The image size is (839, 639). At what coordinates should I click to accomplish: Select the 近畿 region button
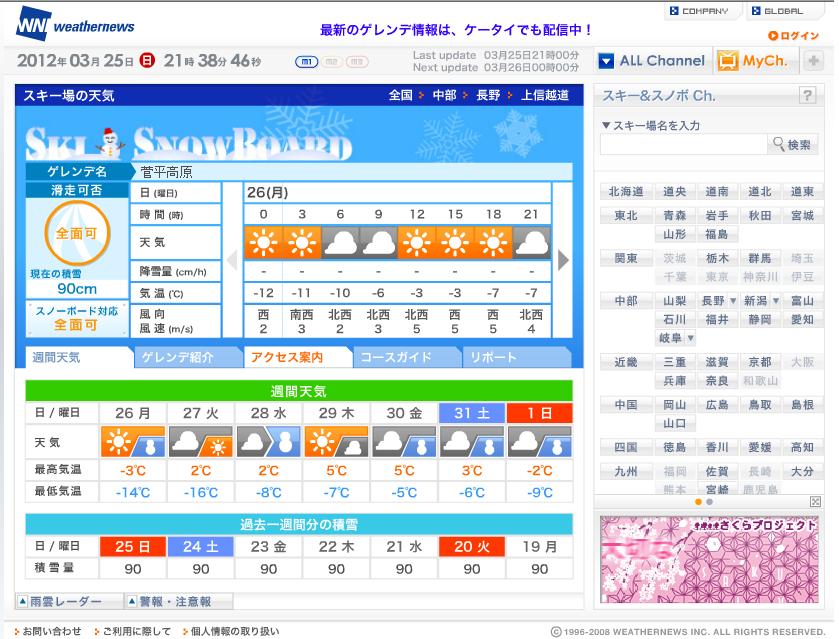point(626,362)
